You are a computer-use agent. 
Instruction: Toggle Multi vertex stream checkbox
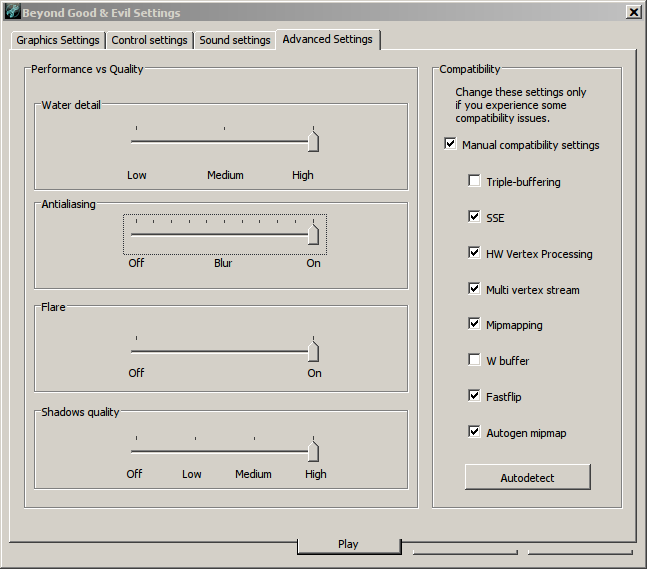tap(475, 288)
